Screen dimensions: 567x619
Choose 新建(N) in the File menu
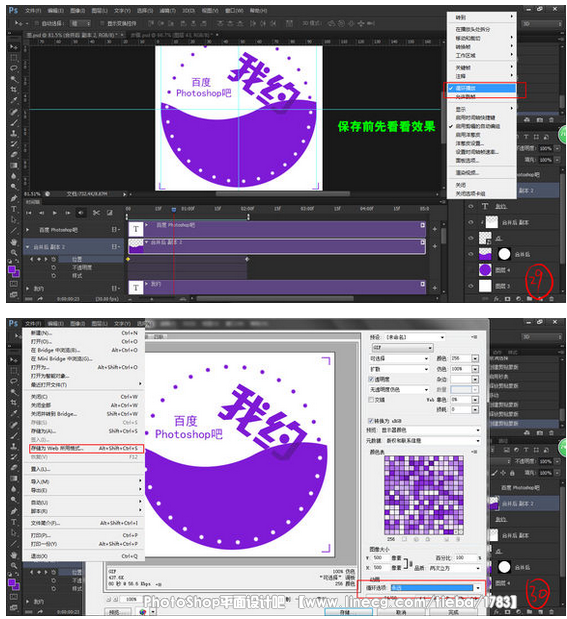84,333
